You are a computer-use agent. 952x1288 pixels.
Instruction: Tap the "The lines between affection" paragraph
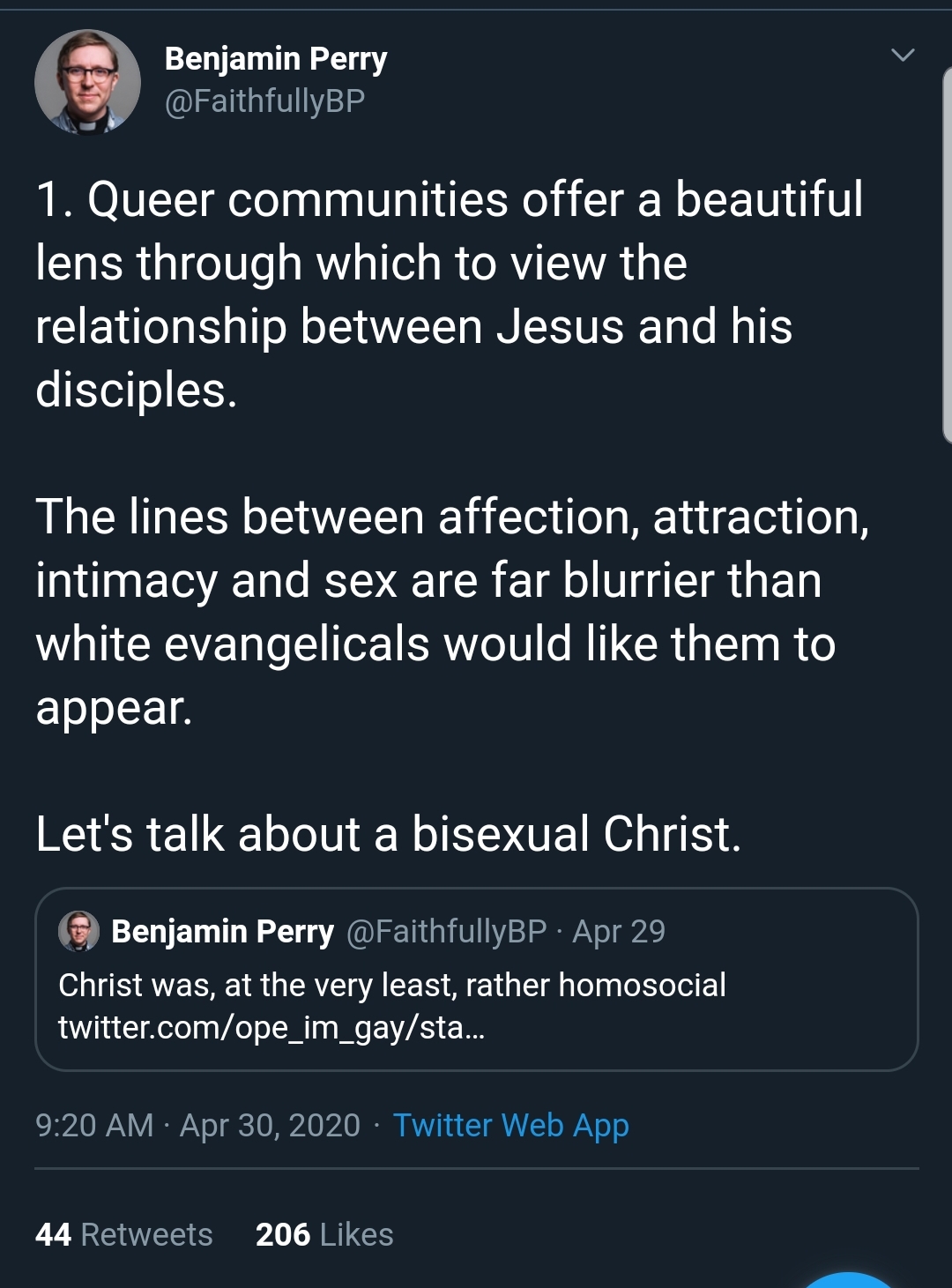coord(441,612)
